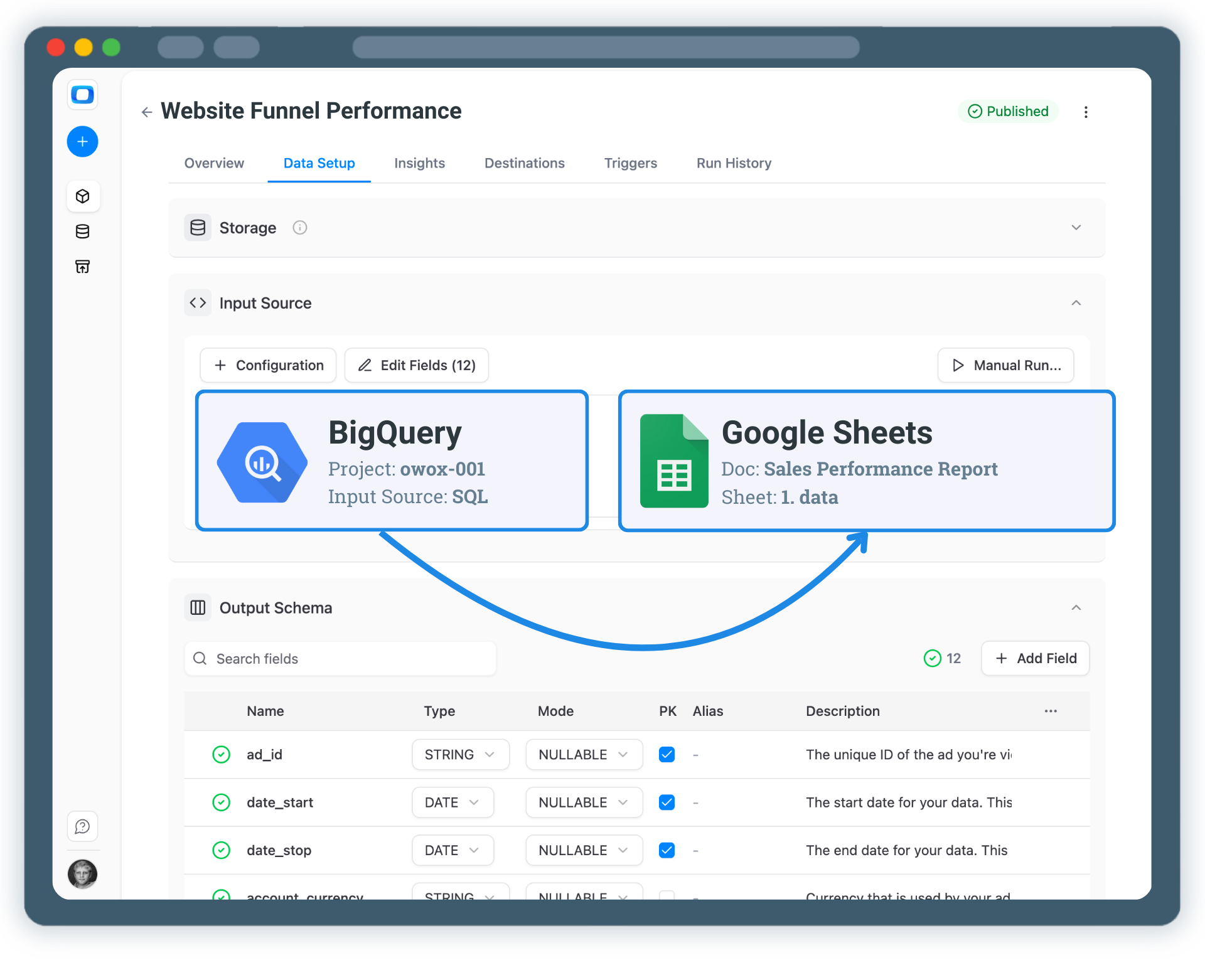Open the Run History tab
Viewport: 1205px width, 980px height.
click(734, 163)
